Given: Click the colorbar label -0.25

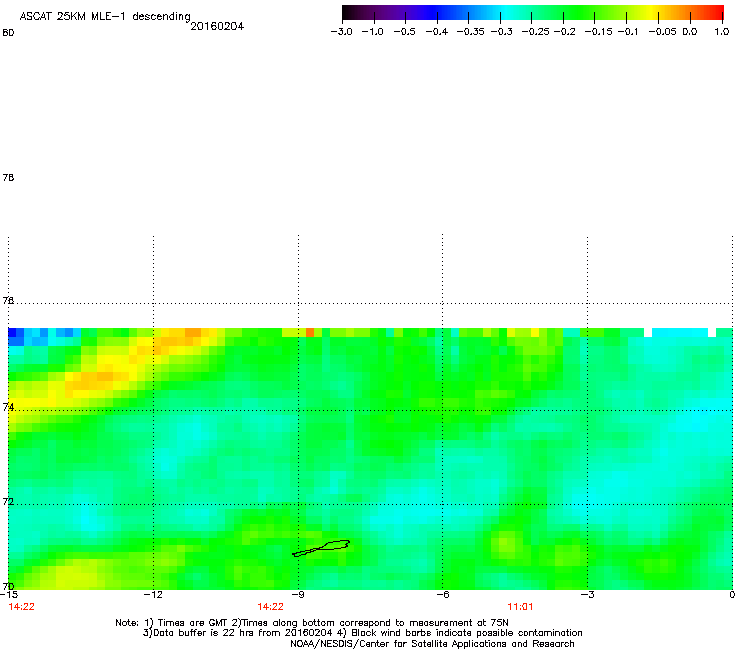Looking at the screenshot, I should [x=536, y=32].
